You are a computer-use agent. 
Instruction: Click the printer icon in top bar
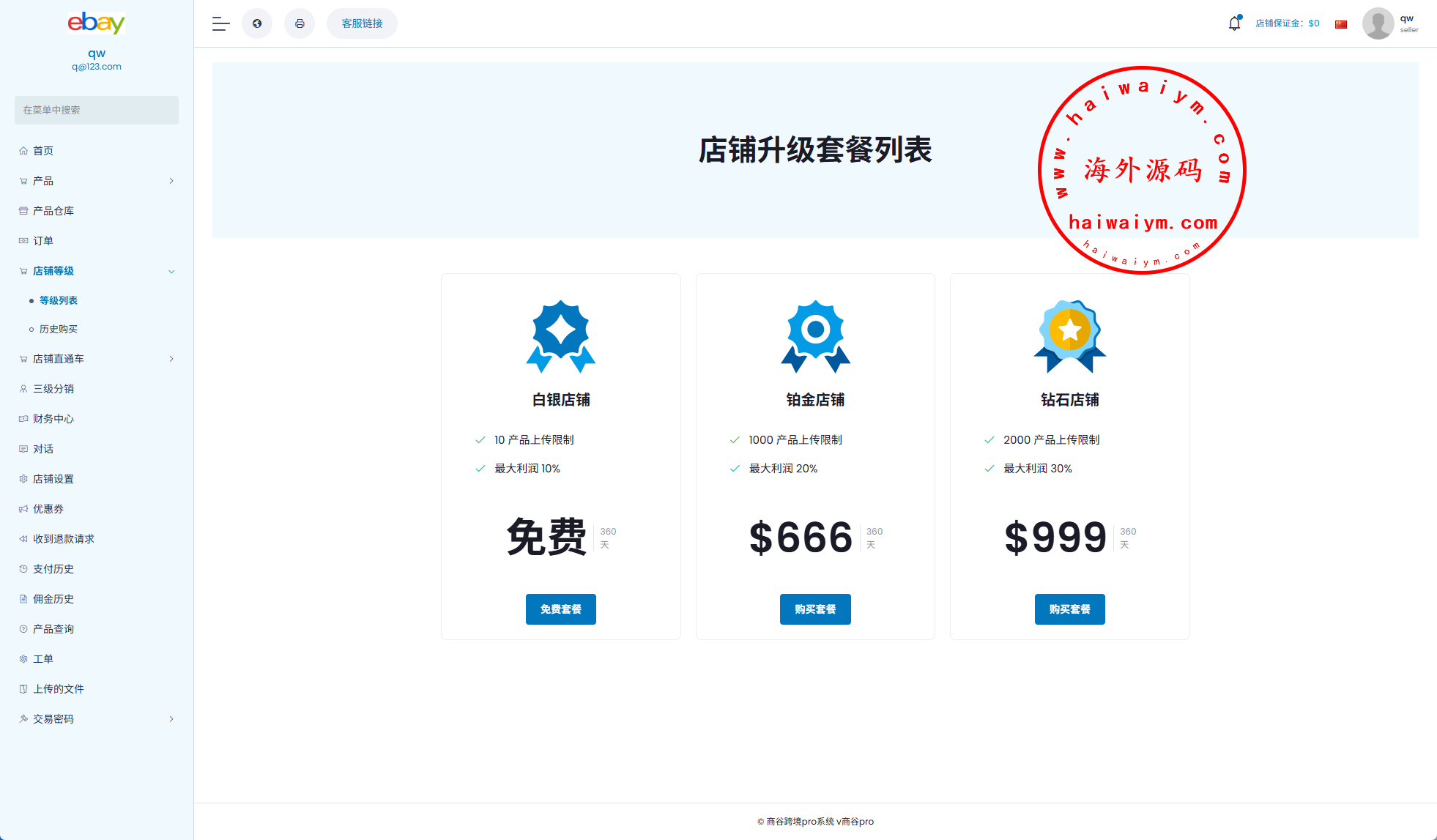pyautogui.click(x=300, y=23)
